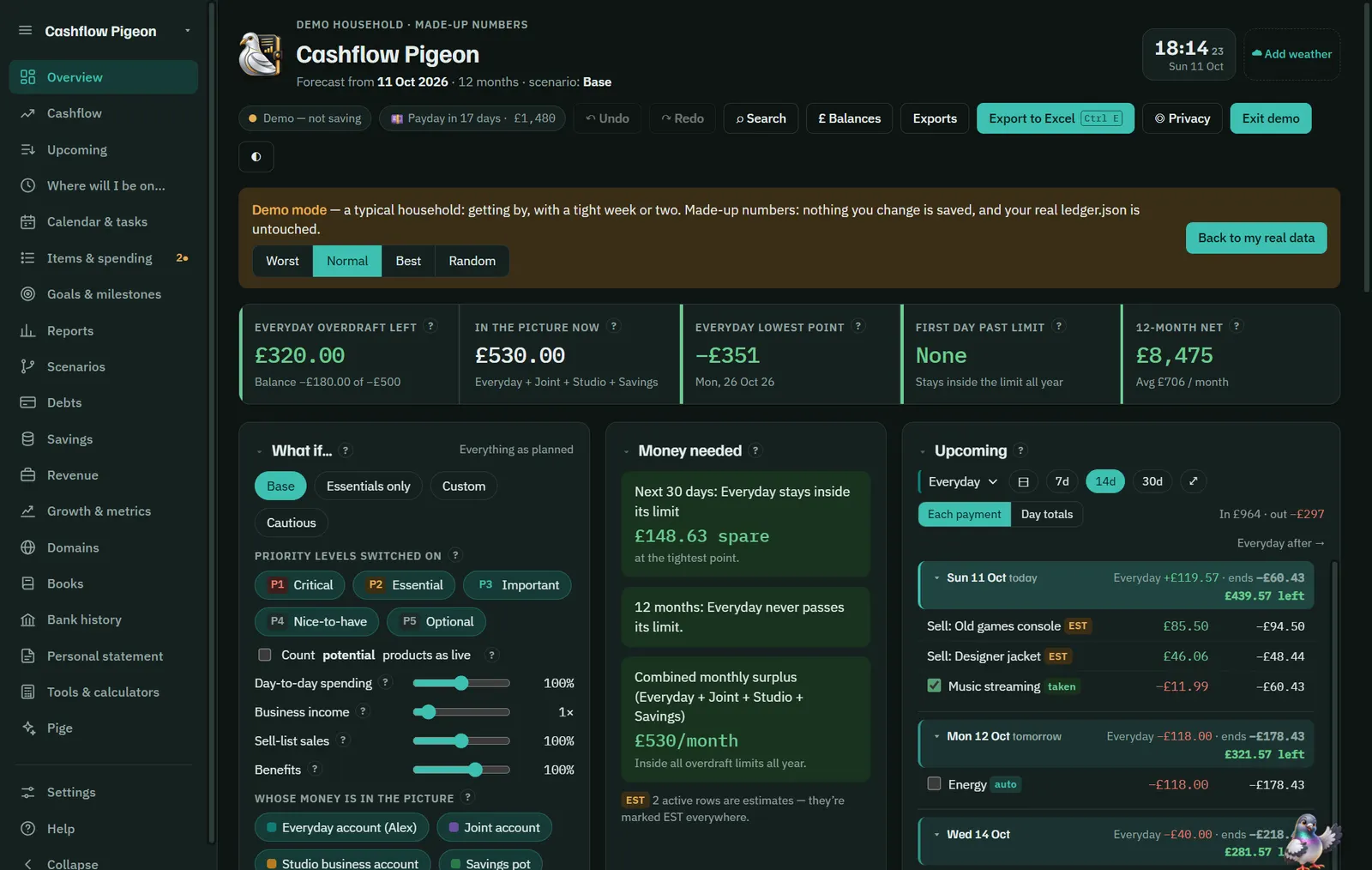
Task: Uncheck the Music streaming payment checkbox
Action: click(x=935, y=686)
